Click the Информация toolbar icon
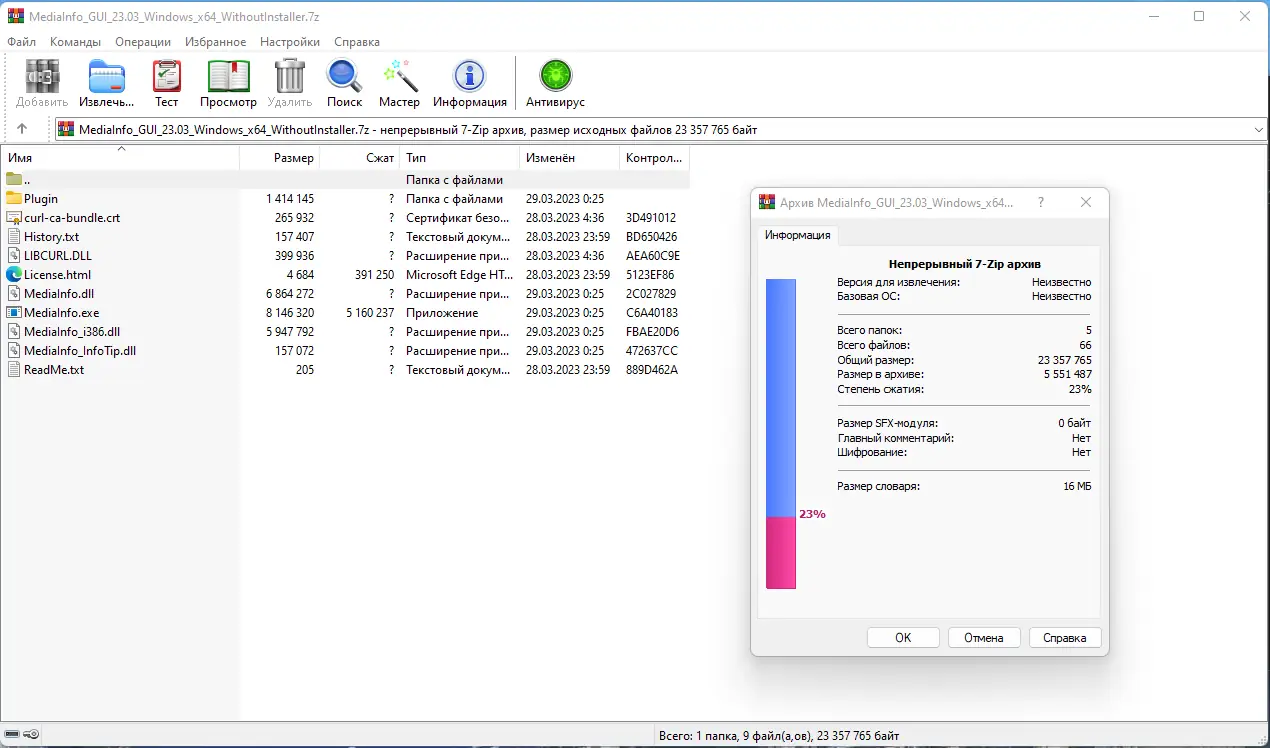 (469, 77)
